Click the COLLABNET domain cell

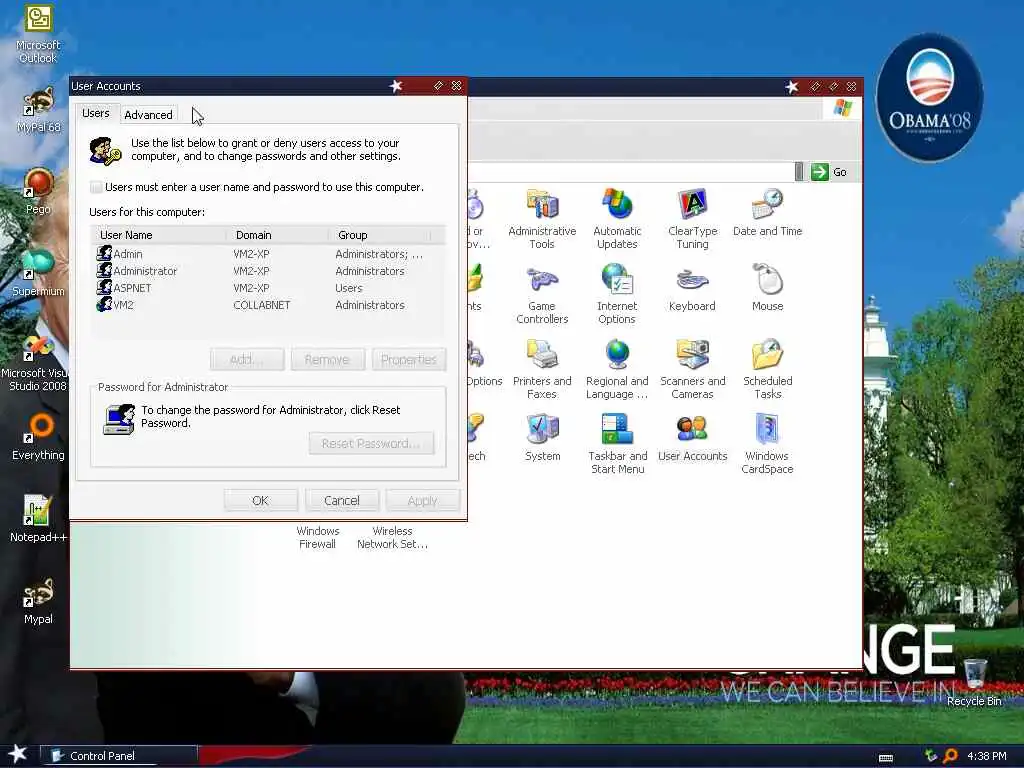(x=262, y=305)
